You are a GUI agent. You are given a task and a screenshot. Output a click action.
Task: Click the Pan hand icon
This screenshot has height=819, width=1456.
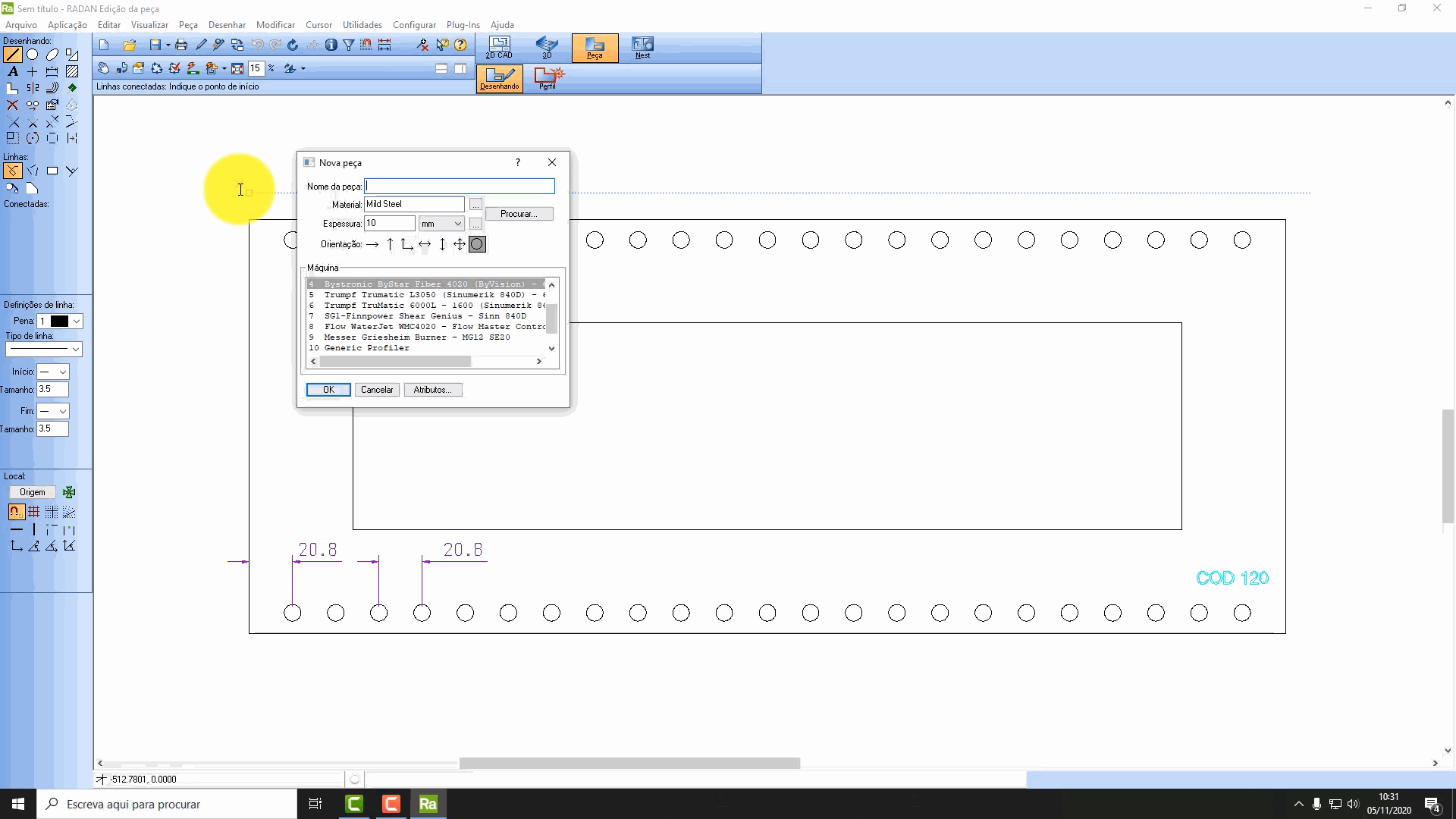pos(104,68)
